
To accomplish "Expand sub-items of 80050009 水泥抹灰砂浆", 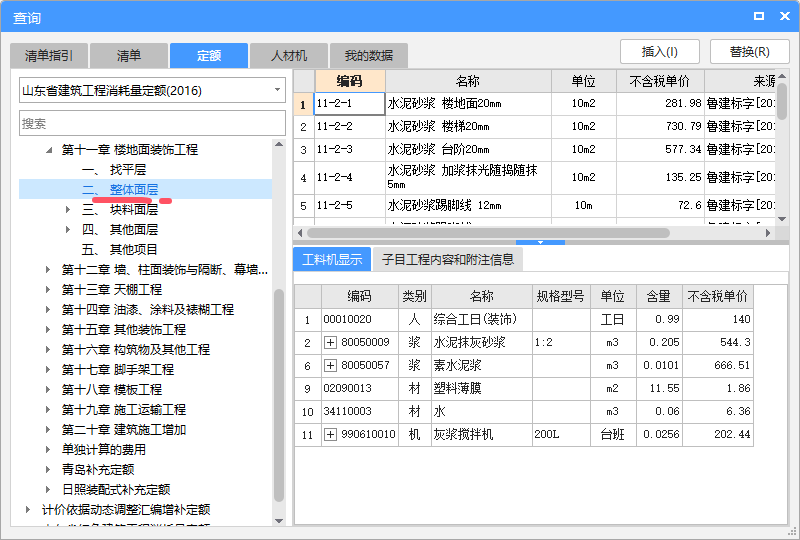I will click(x=331, y=342).
